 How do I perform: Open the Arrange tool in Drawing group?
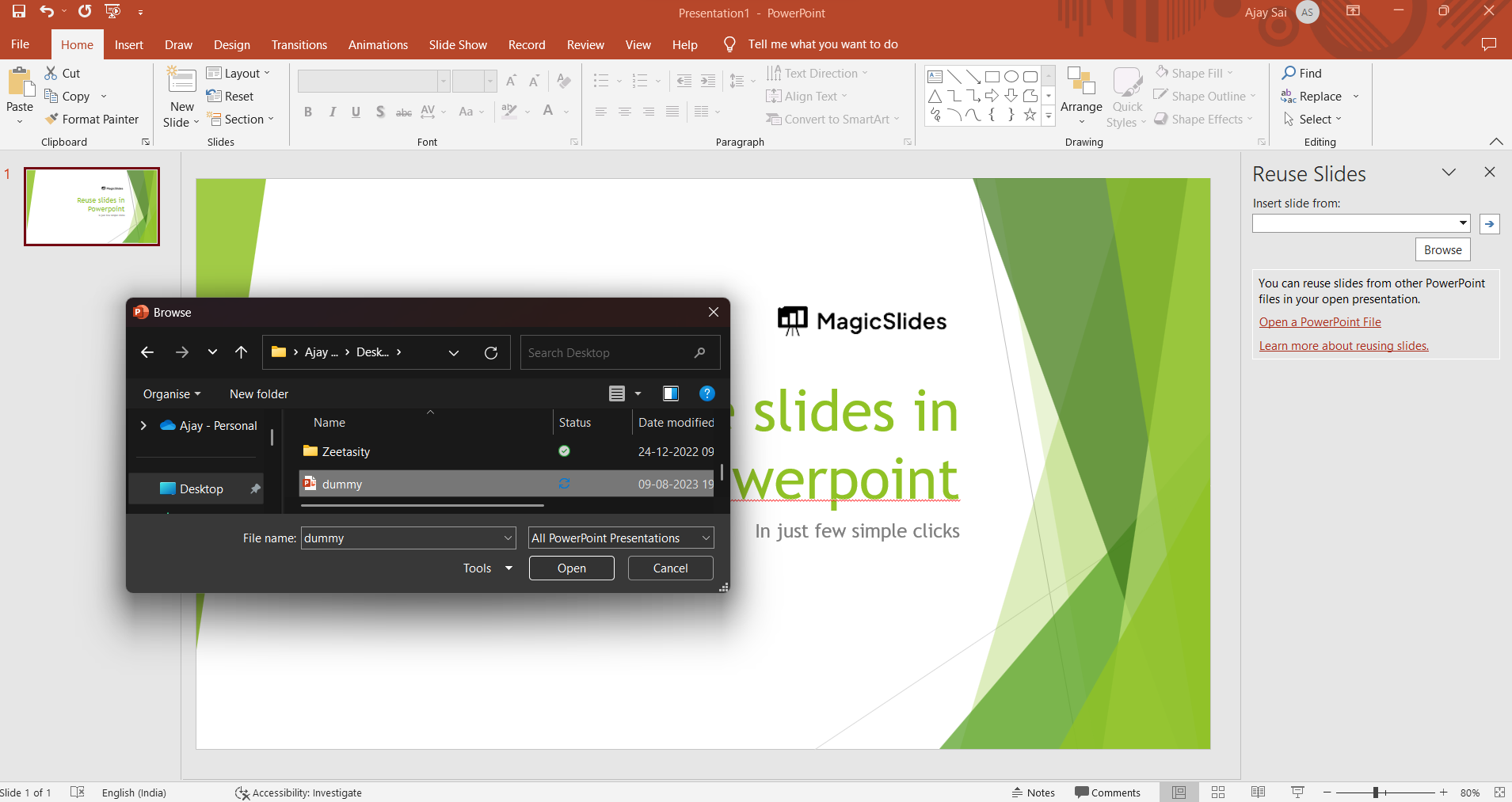coord(1081,95)
